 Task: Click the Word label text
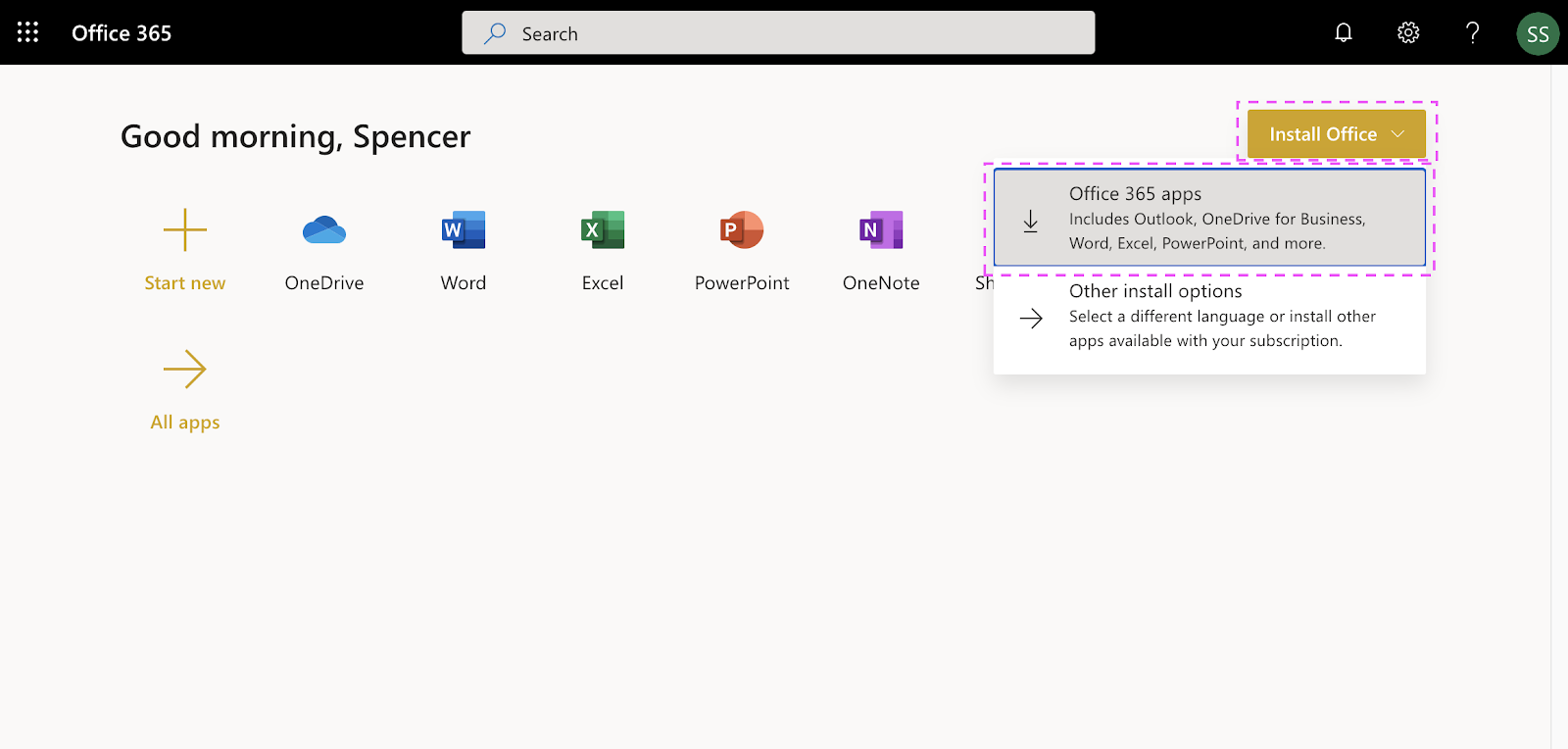click(x=464, y=283)
